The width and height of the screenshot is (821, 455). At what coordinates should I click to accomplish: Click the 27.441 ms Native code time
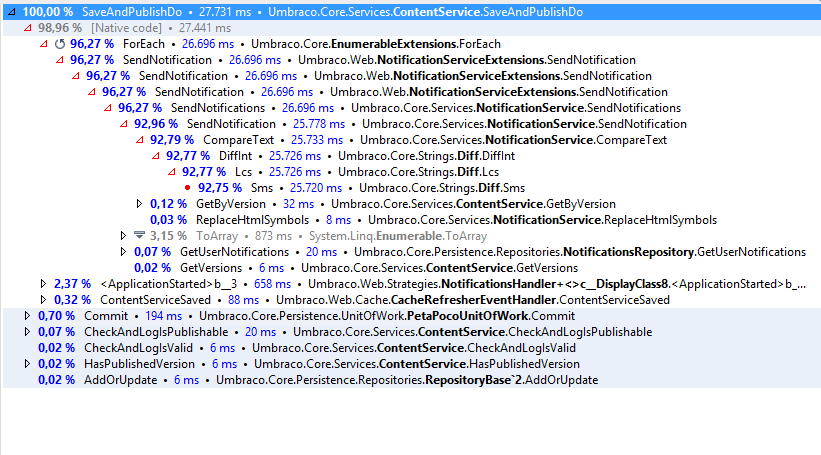pos(205,28)
